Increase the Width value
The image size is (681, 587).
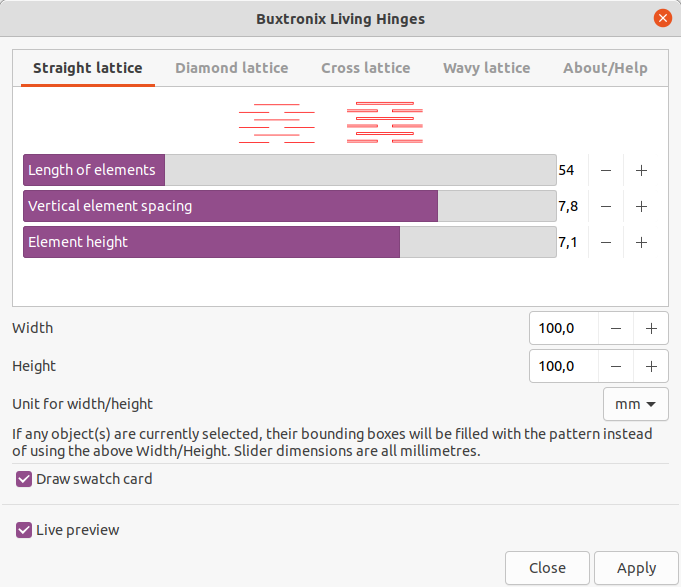click(x=651, y=329)
